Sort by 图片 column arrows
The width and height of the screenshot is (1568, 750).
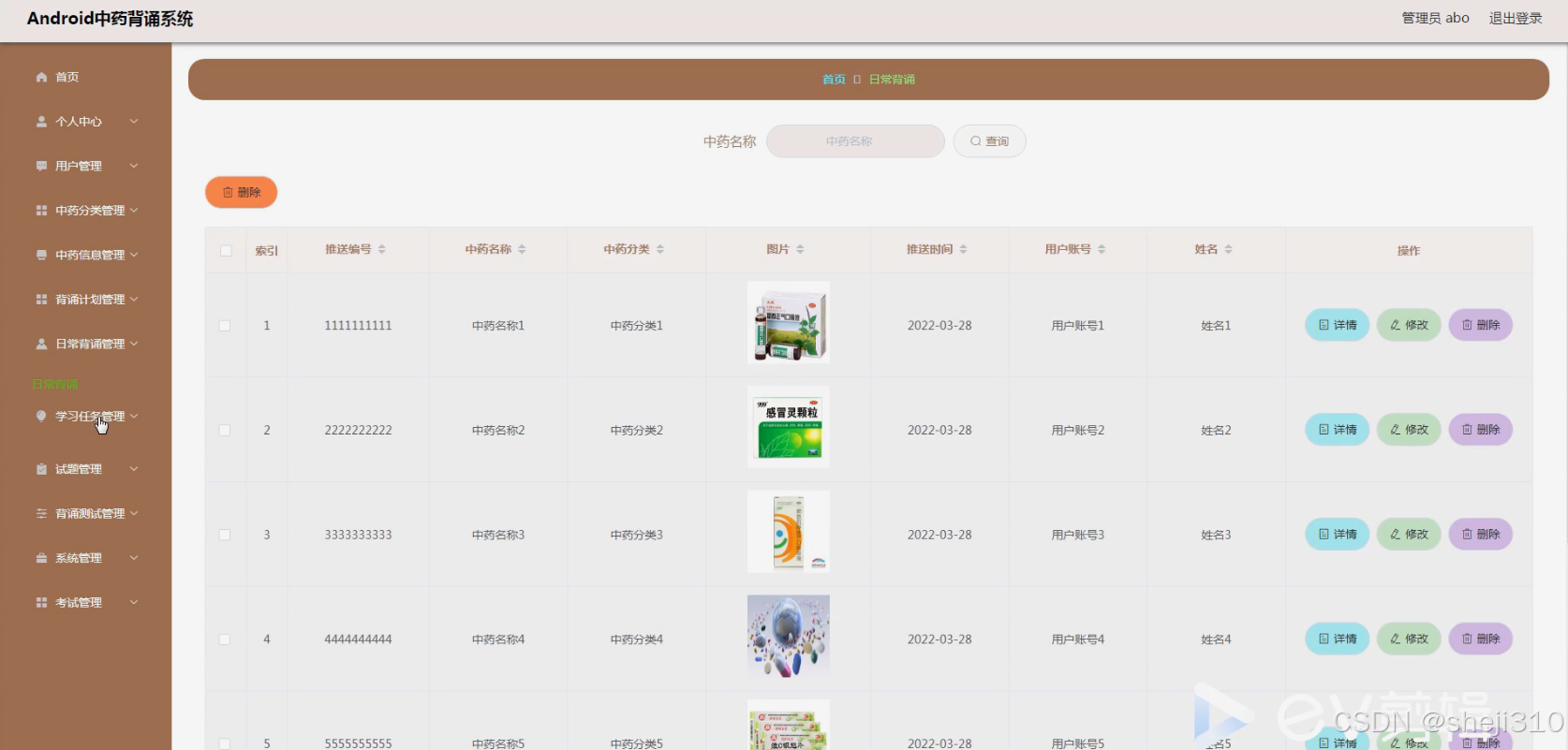coord(800,249)
